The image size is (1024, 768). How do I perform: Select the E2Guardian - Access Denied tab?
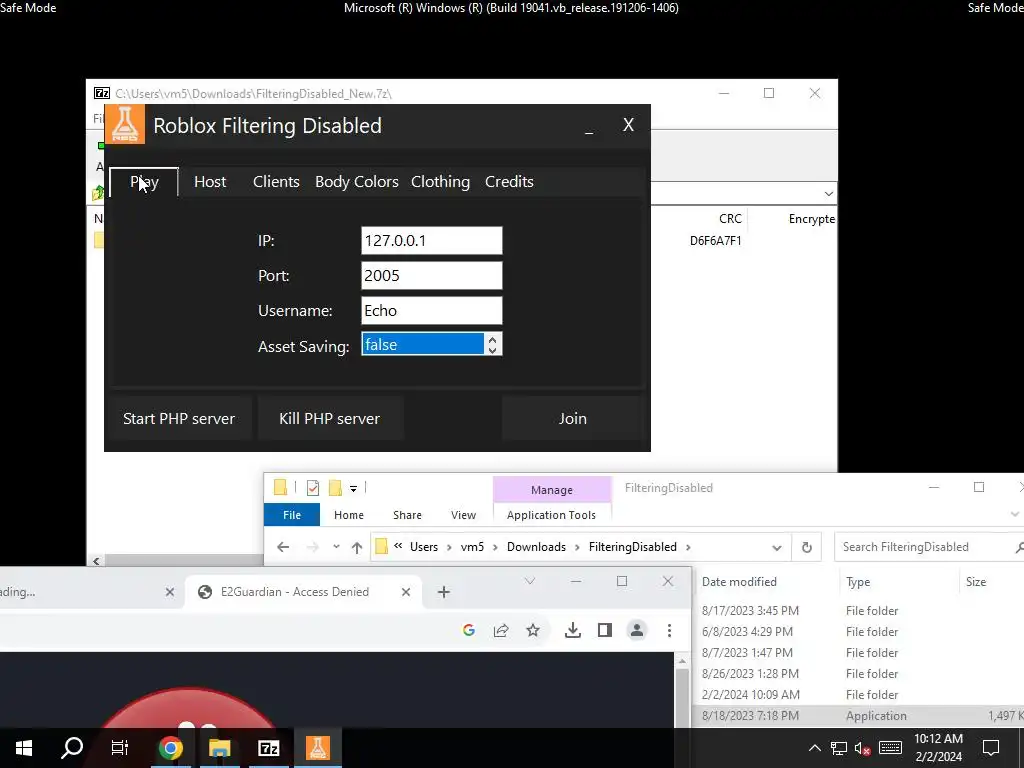(x=302, y=592)
